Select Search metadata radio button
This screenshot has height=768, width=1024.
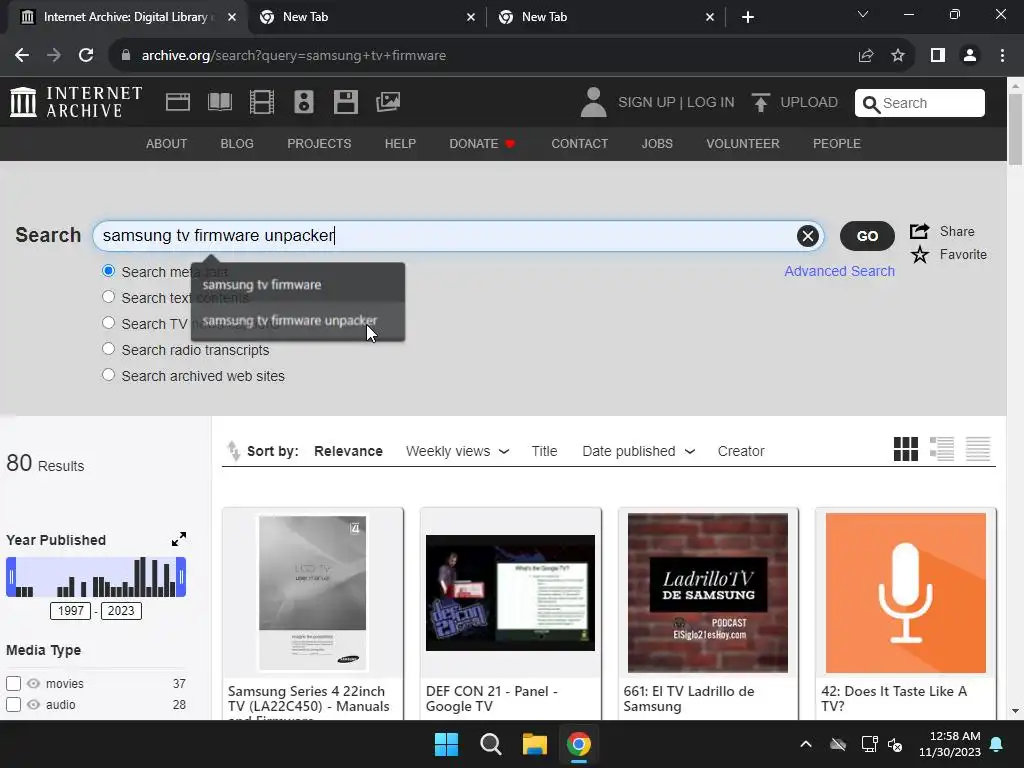pyautogui.click(x=108, y=271)
